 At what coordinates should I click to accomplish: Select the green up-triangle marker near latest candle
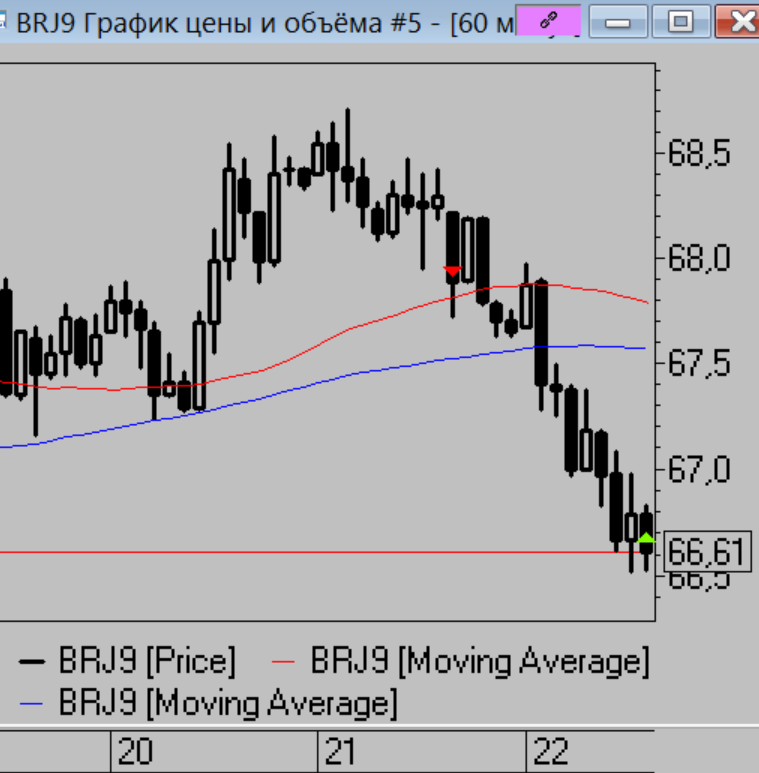(x=646, y=540)
